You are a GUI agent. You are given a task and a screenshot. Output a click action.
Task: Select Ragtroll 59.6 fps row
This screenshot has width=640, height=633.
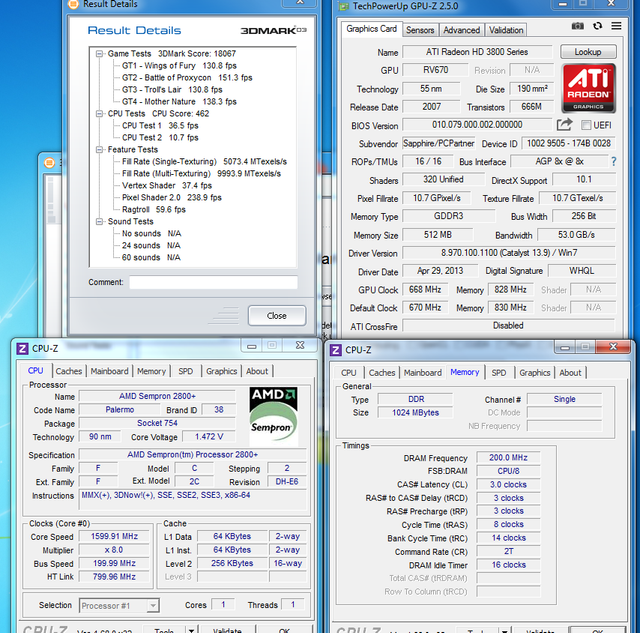pyautogui.click(x=153, y=210)
